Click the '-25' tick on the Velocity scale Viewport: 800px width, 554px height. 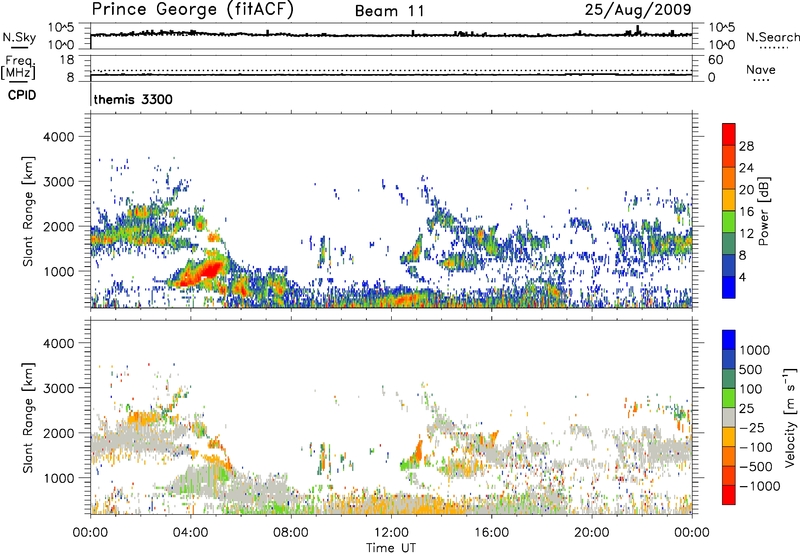tap(755, 427)
